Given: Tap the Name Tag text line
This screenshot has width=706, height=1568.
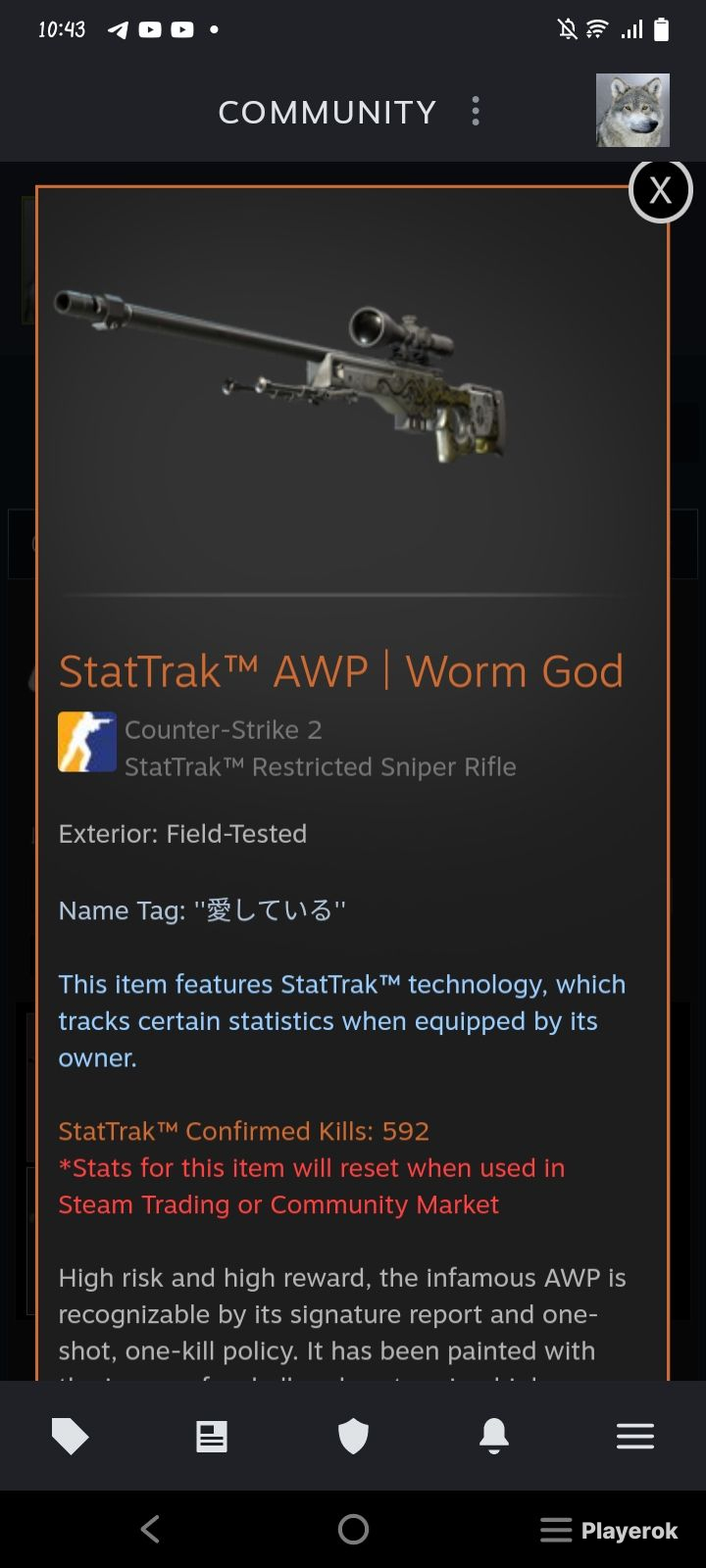Looking at the screenshot, I should [x=202, y=911].
